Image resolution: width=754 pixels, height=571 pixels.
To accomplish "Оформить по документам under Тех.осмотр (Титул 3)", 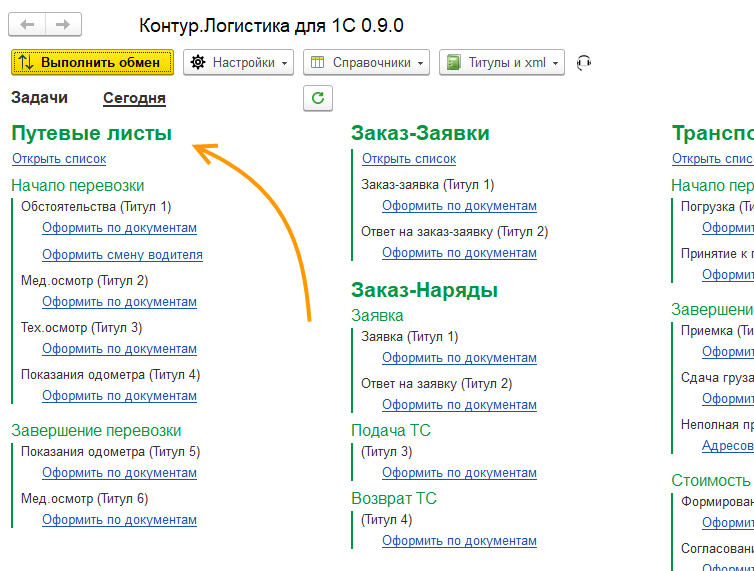I will coord(119,349).
